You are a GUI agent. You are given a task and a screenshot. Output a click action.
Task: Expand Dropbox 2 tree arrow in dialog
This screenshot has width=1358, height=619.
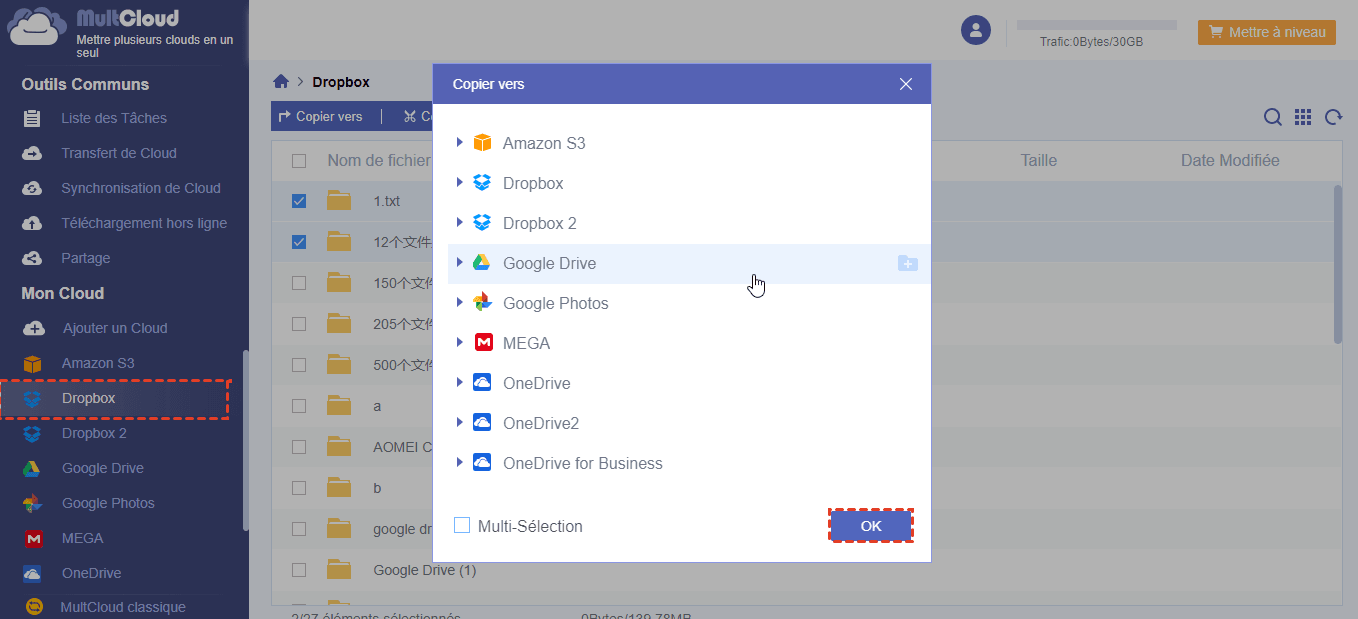point(460,223)
